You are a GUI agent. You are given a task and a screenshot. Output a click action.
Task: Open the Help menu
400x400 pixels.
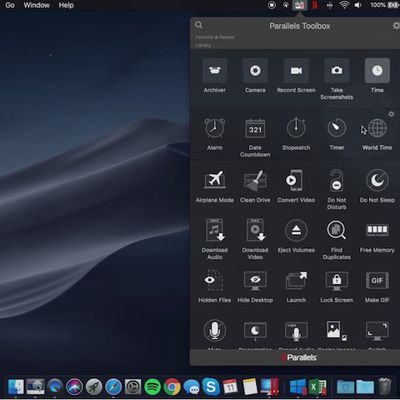(x=66, y=5)
